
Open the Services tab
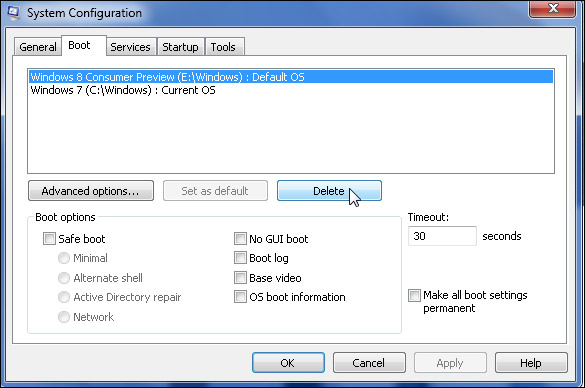pos(130,47)
